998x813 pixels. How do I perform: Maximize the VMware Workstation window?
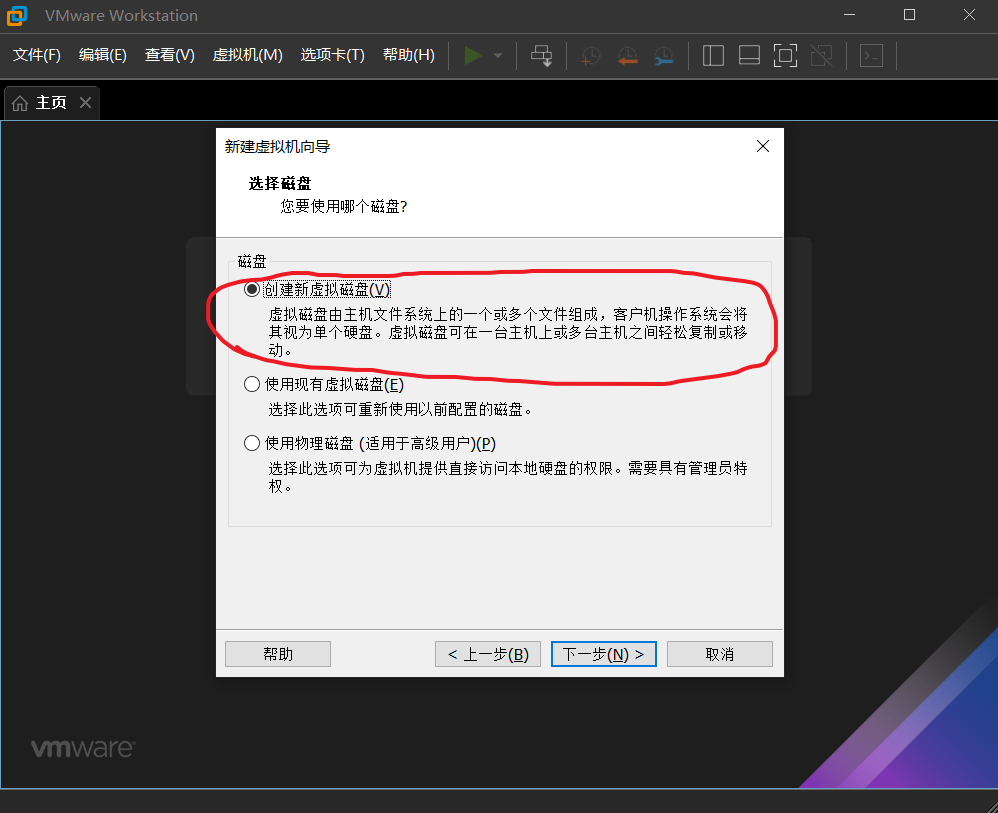tap(910, 15)
